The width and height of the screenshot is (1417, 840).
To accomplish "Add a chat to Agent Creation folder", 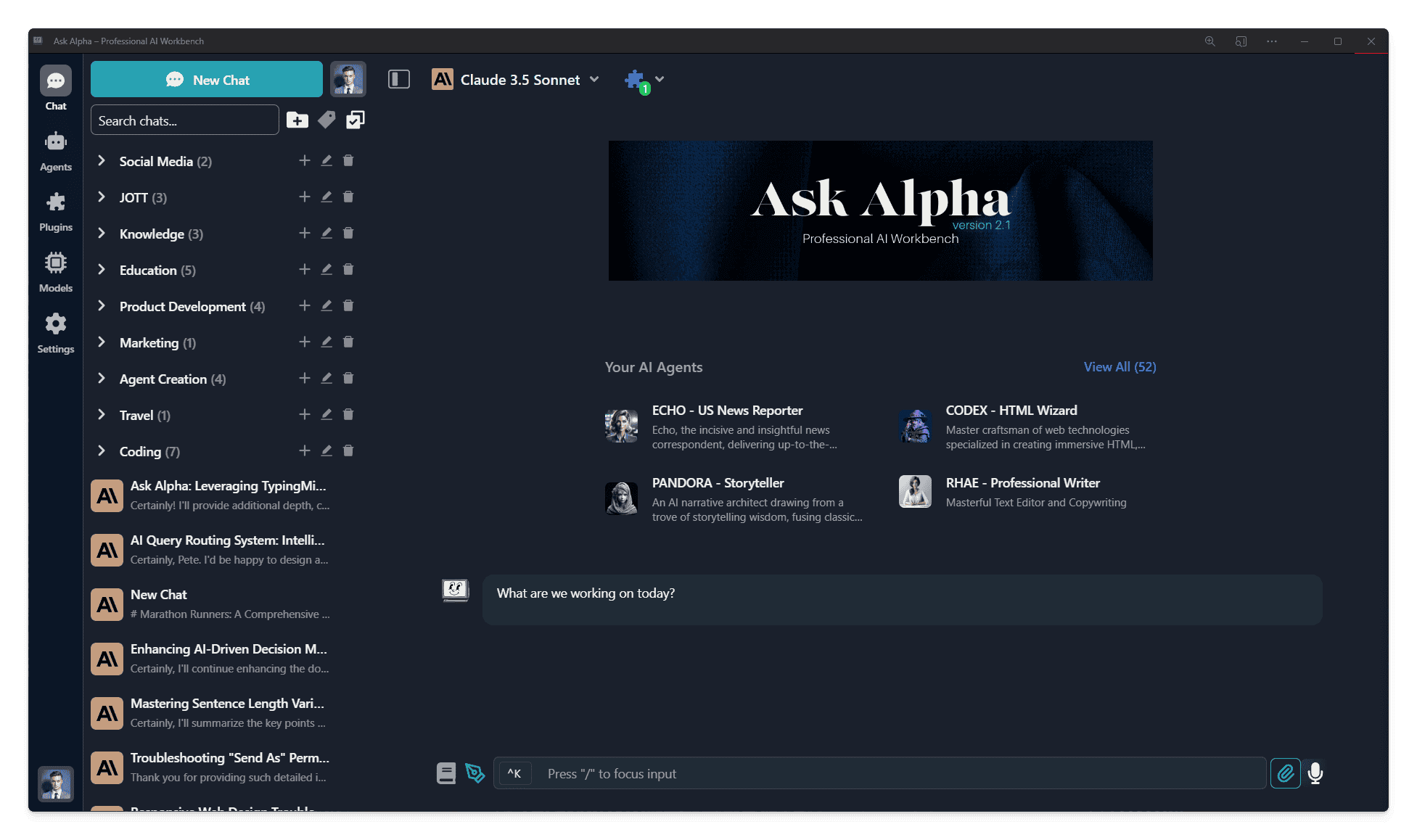I will point(305,378).
